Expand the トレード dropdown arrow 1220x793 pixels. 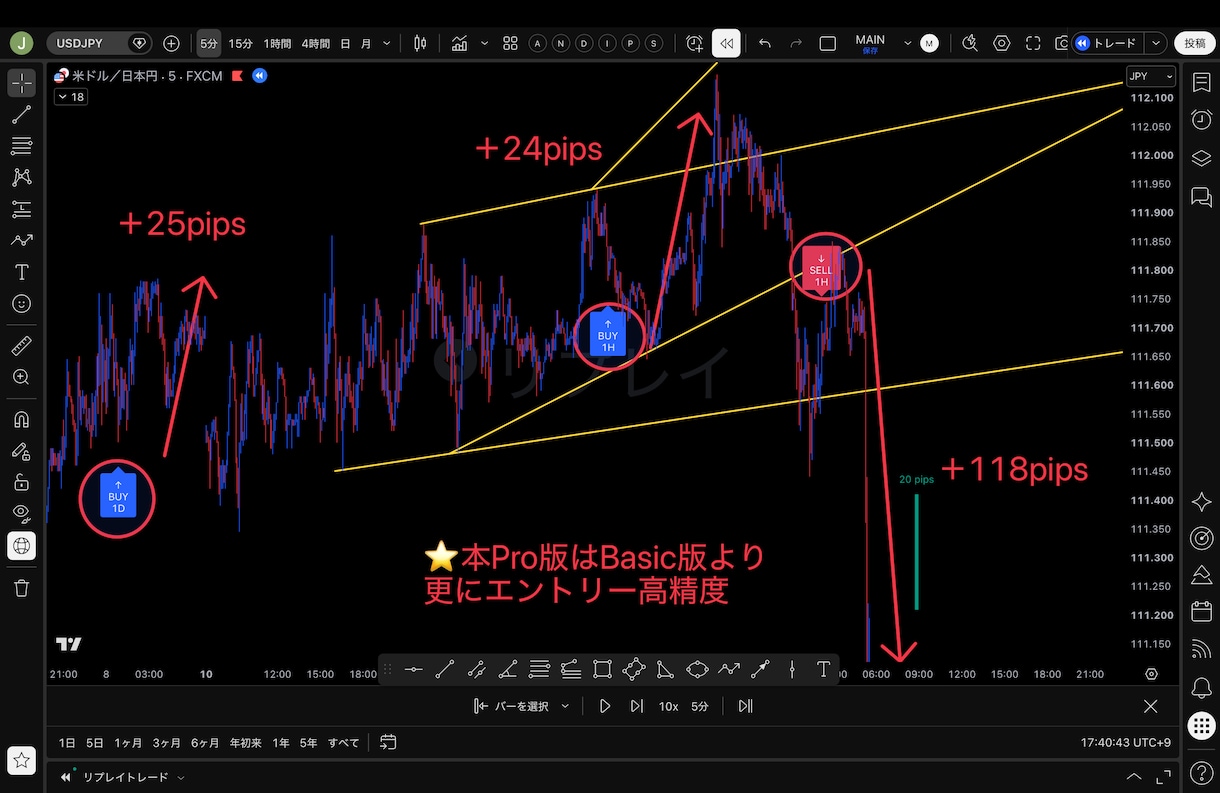tap(1156, 43)
